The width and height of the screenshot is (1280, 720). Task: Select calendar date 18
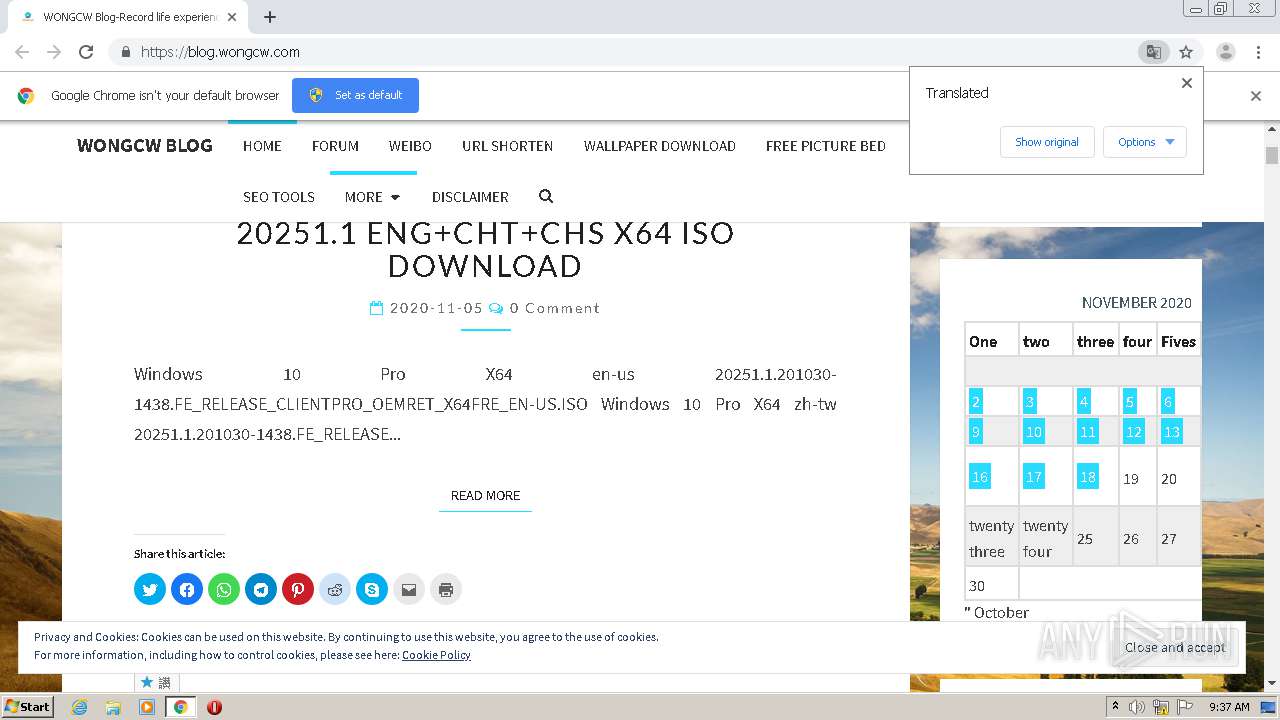click(1088, 477)
